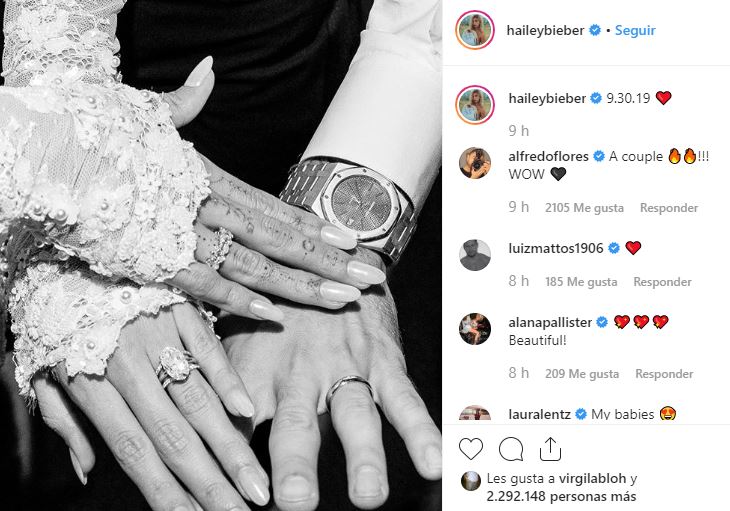View 2105 Me gusta on alfredoflores comment
Screen dimensions: 730x511
click(584, 208)
